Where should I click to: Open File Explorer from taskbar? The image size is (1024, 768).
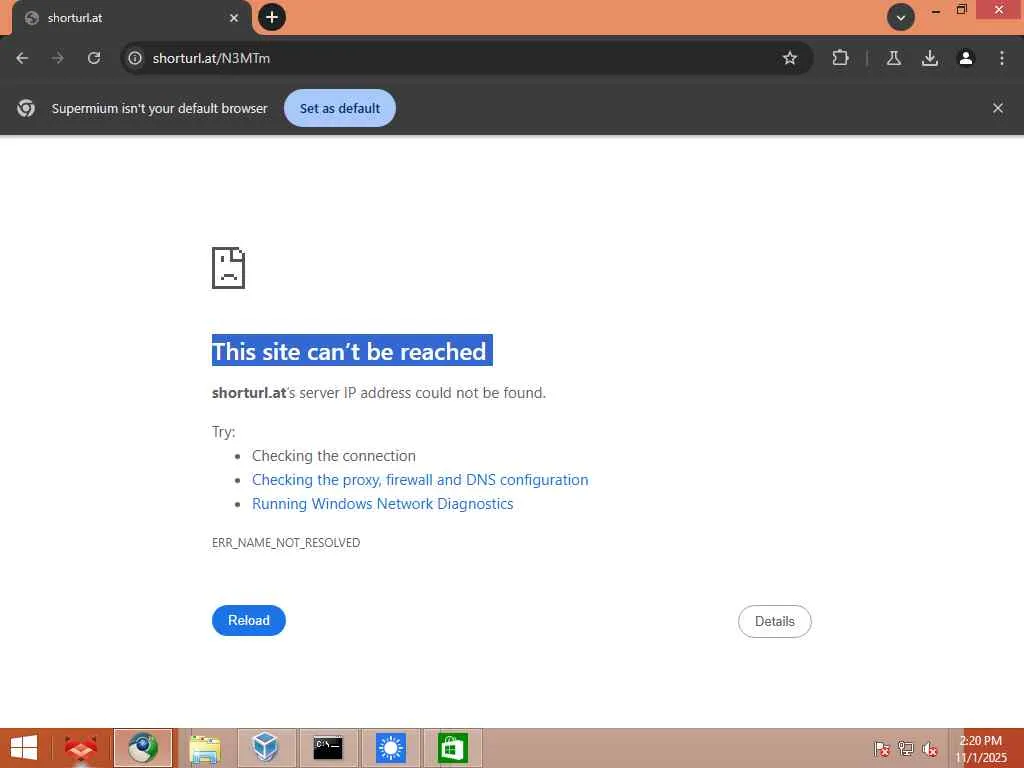pyautogui.click(x=204, y=748)
